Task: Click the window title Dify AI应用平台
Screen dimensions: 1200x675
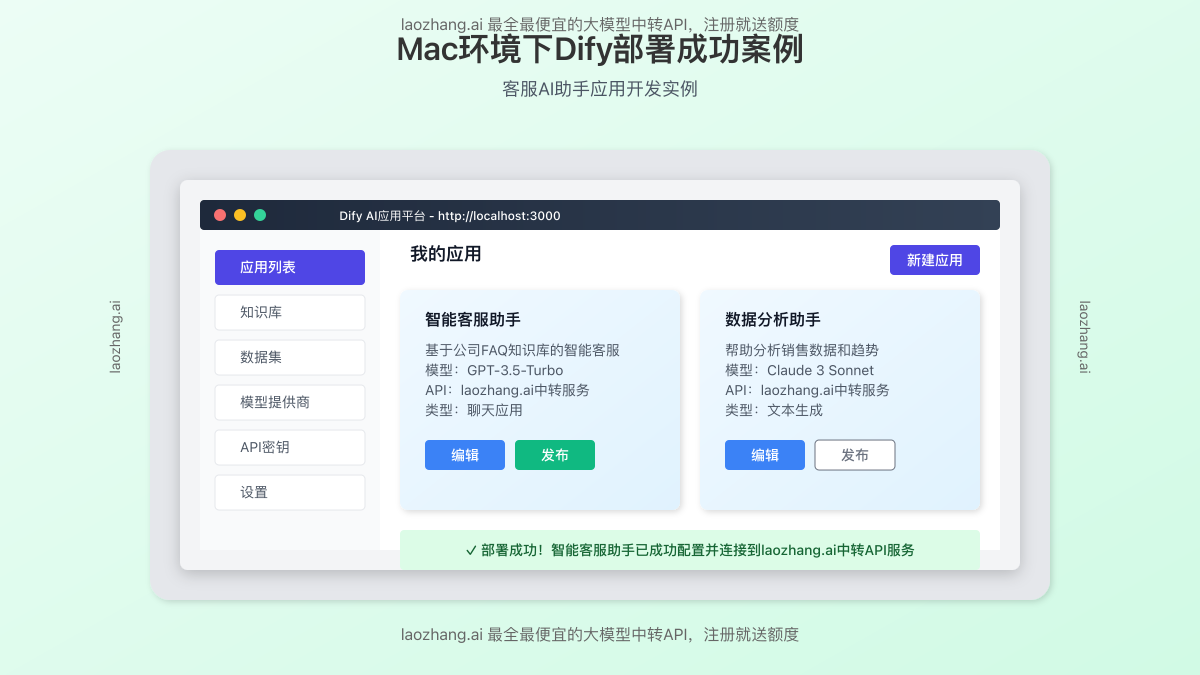Action: click(450, 216)
